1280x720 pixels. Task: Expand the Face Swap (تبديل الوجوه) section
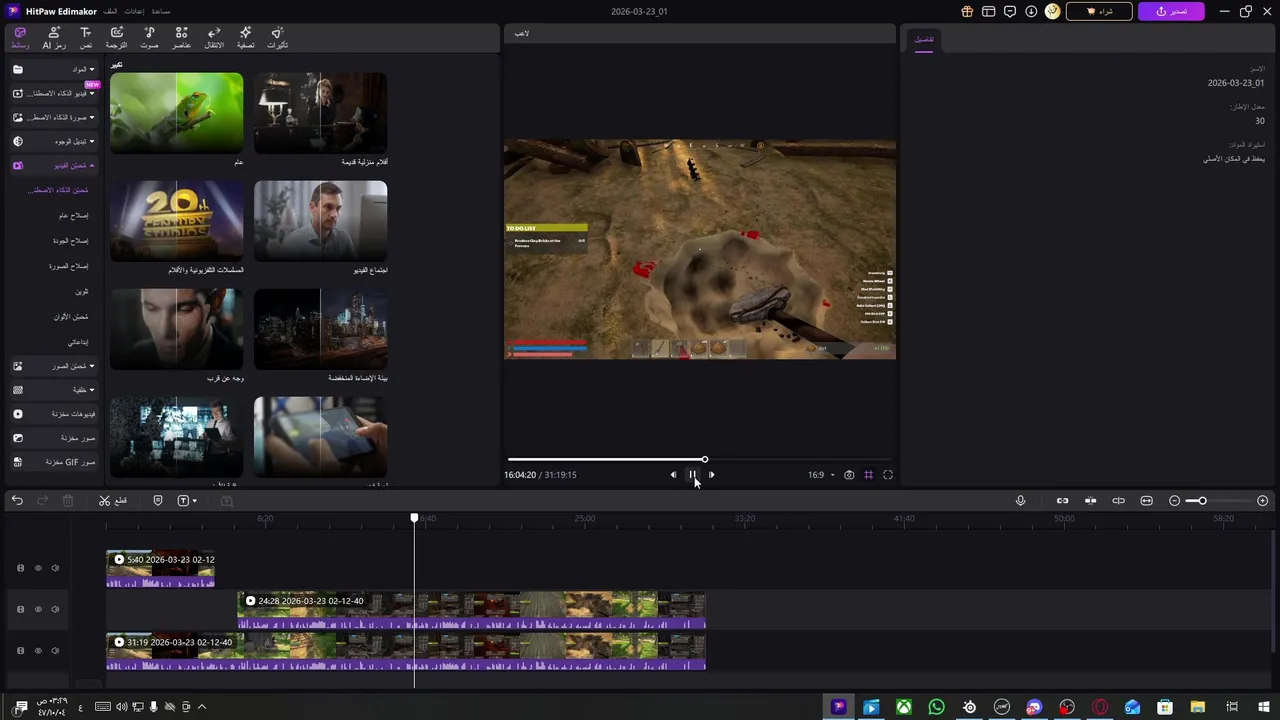53,141
